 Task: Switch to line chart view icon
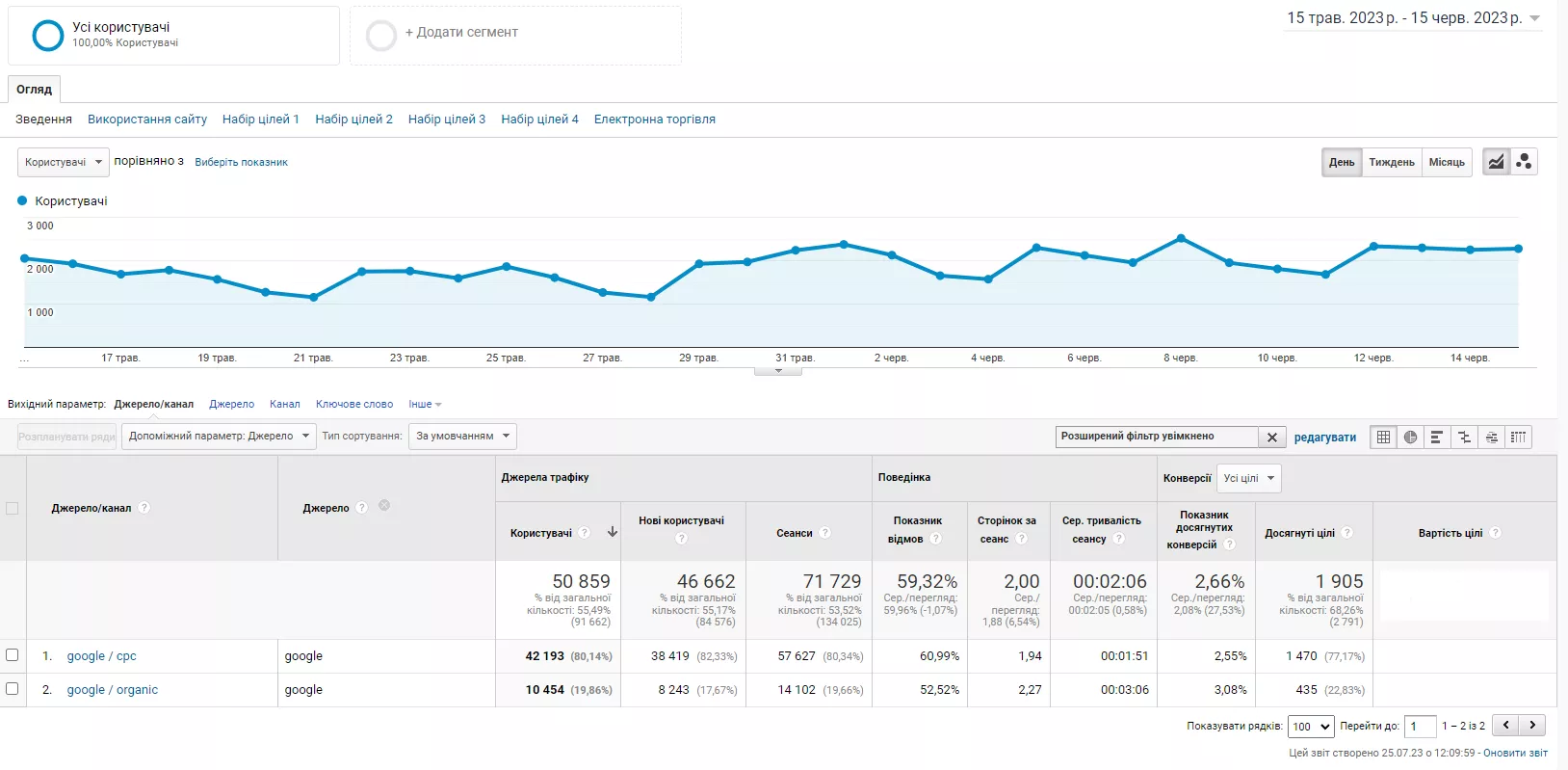click(x=1496, y=162)
